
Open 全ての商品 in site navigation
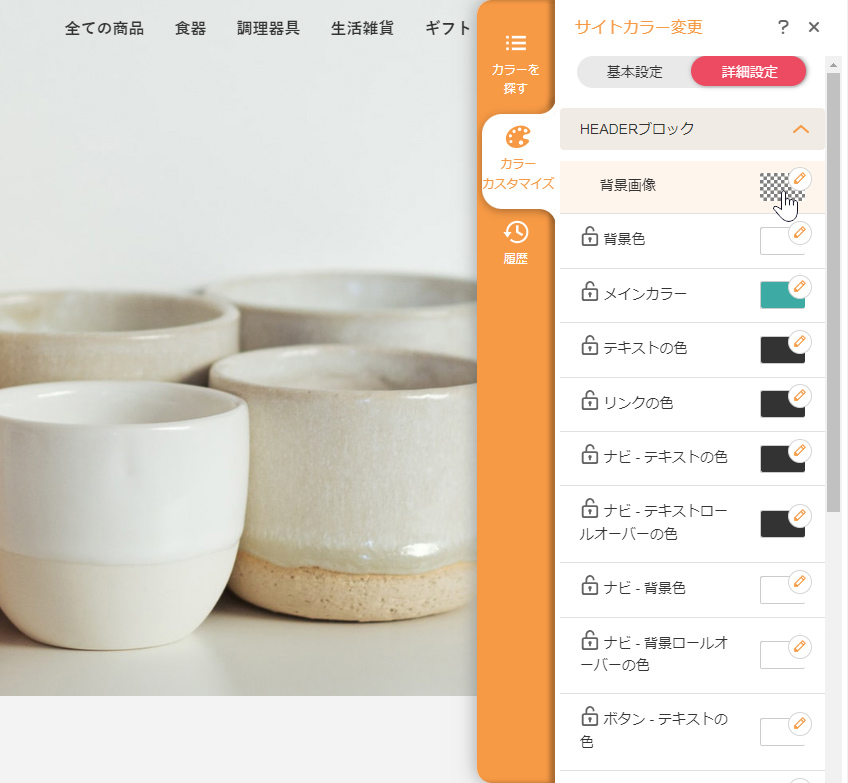point(104,28)
